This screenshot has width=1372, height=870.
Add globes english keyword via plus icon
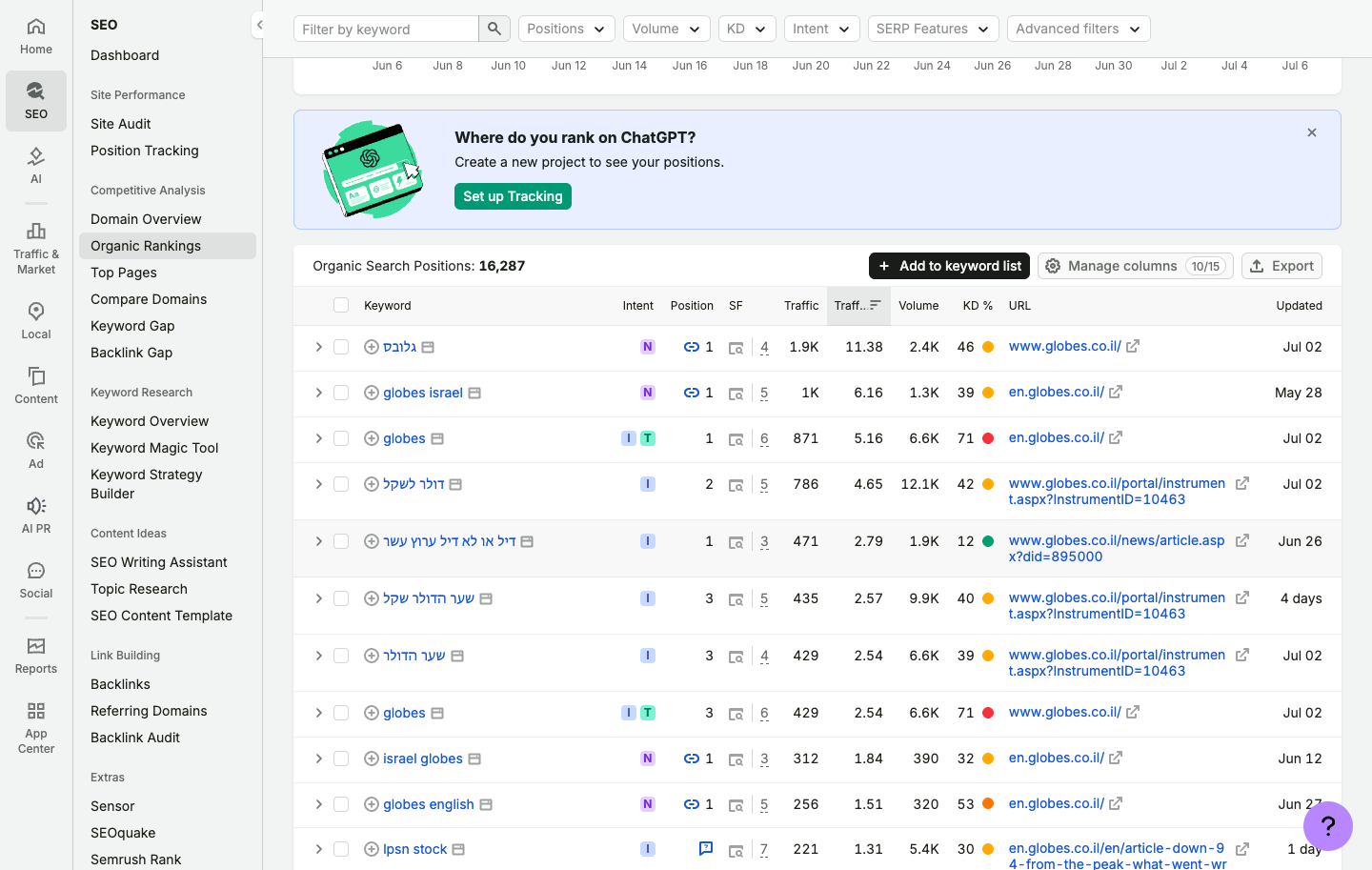(372, 804)
